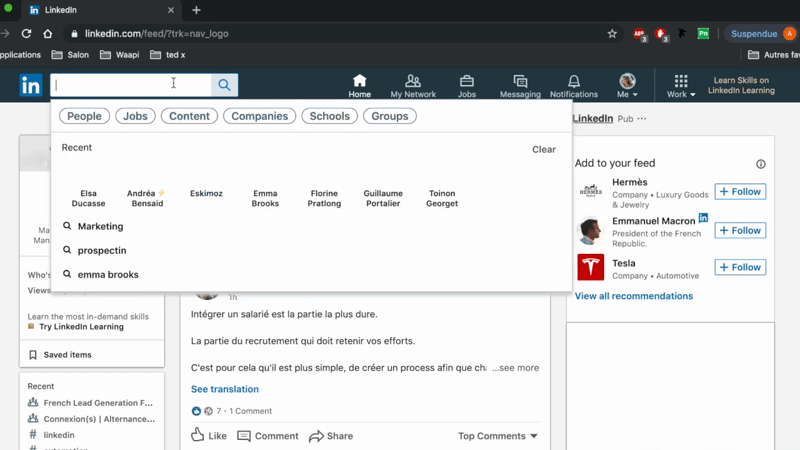Screen dimensions: 800x450
Task: Comment on the post
Action: point(268,436)
